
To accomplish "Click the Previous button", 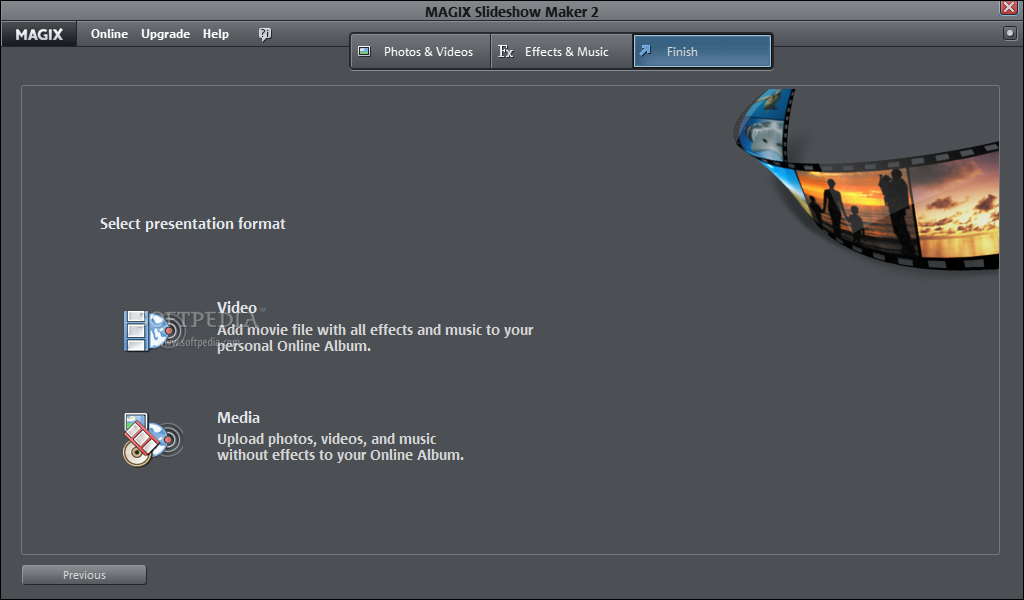I will [x=84, y=575].
